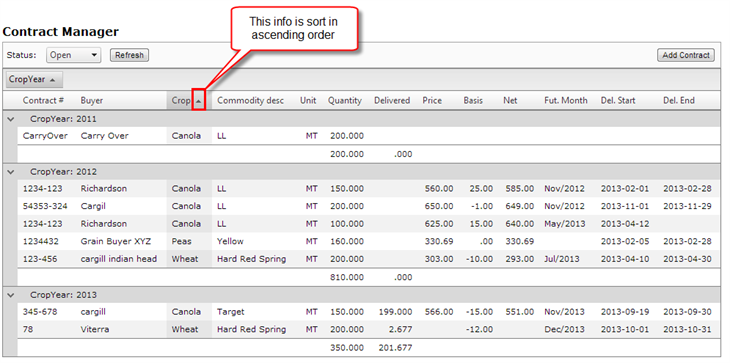Image resolution: width=730 pixels, height=363 pixels.
Task: Click the 585.00 net value cell
Action: (x=520, y=188)
